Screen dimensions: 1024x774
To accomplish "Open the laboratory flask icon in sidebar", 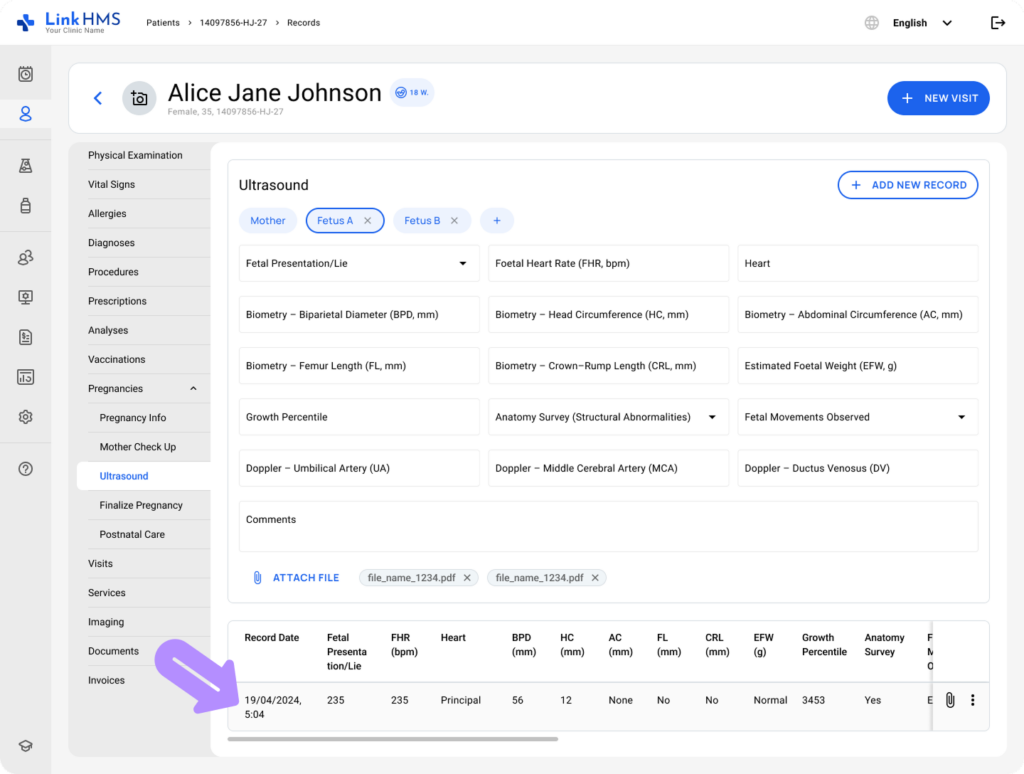I will (26, 166).
